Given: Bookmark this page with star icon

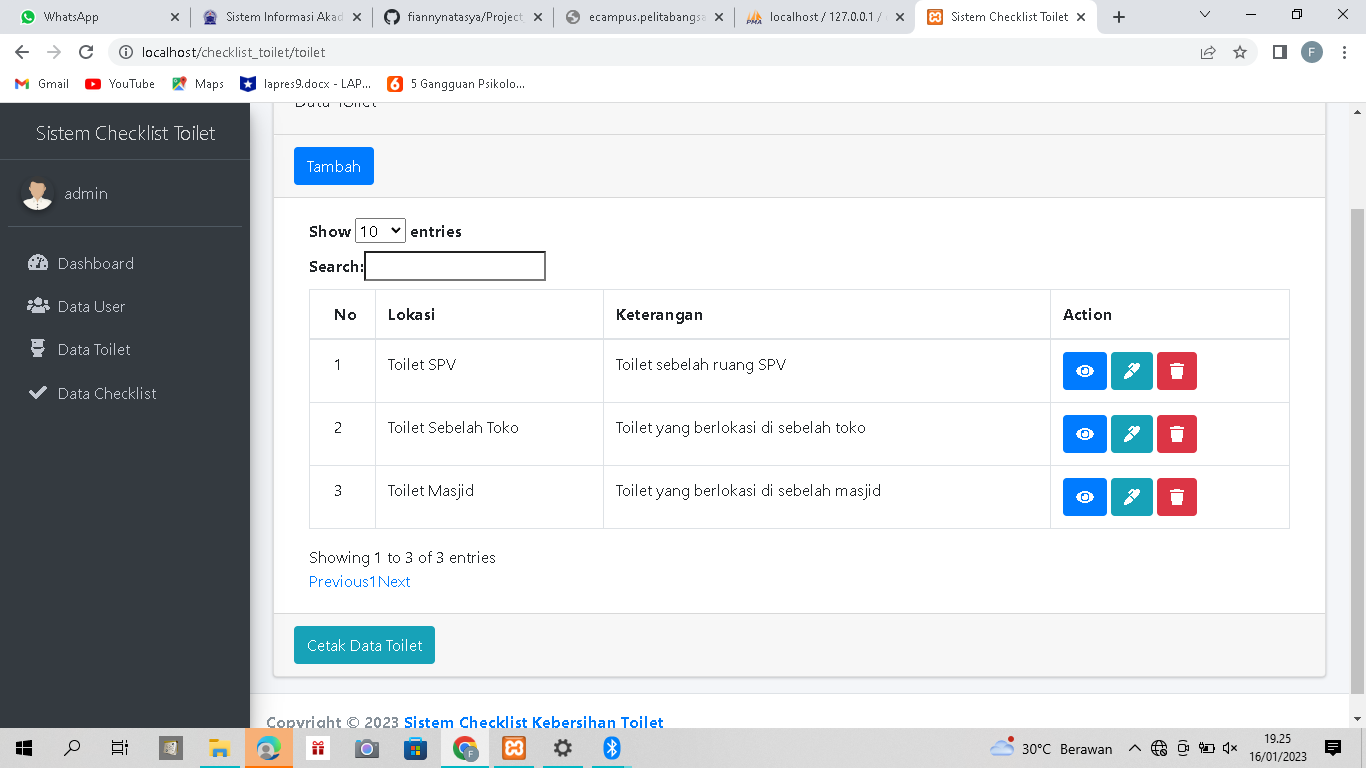Looking at the screenshot, I should 1240,52.
